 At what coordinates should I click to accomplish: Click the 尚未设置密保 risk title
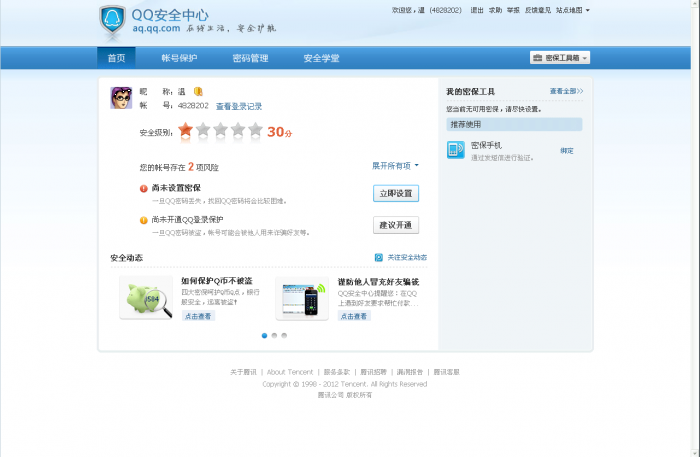click(176, 188)
